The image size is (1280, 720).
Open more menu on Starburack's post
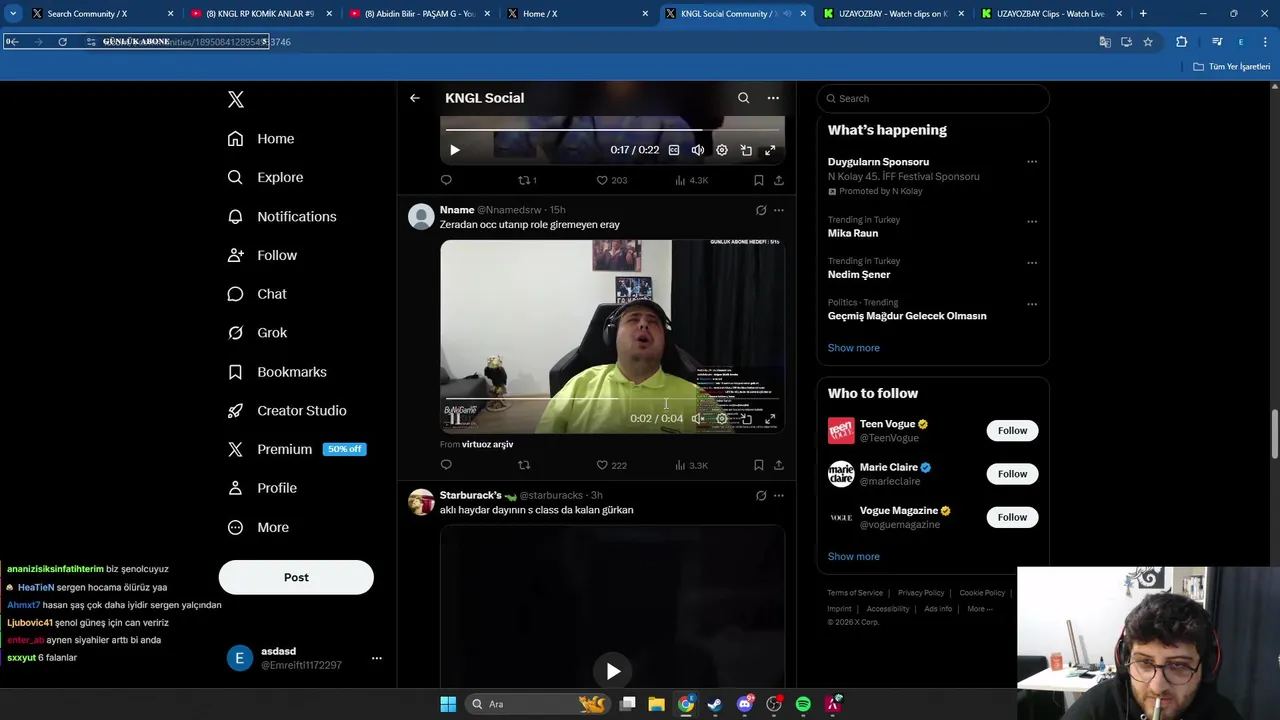coord(779,496)
